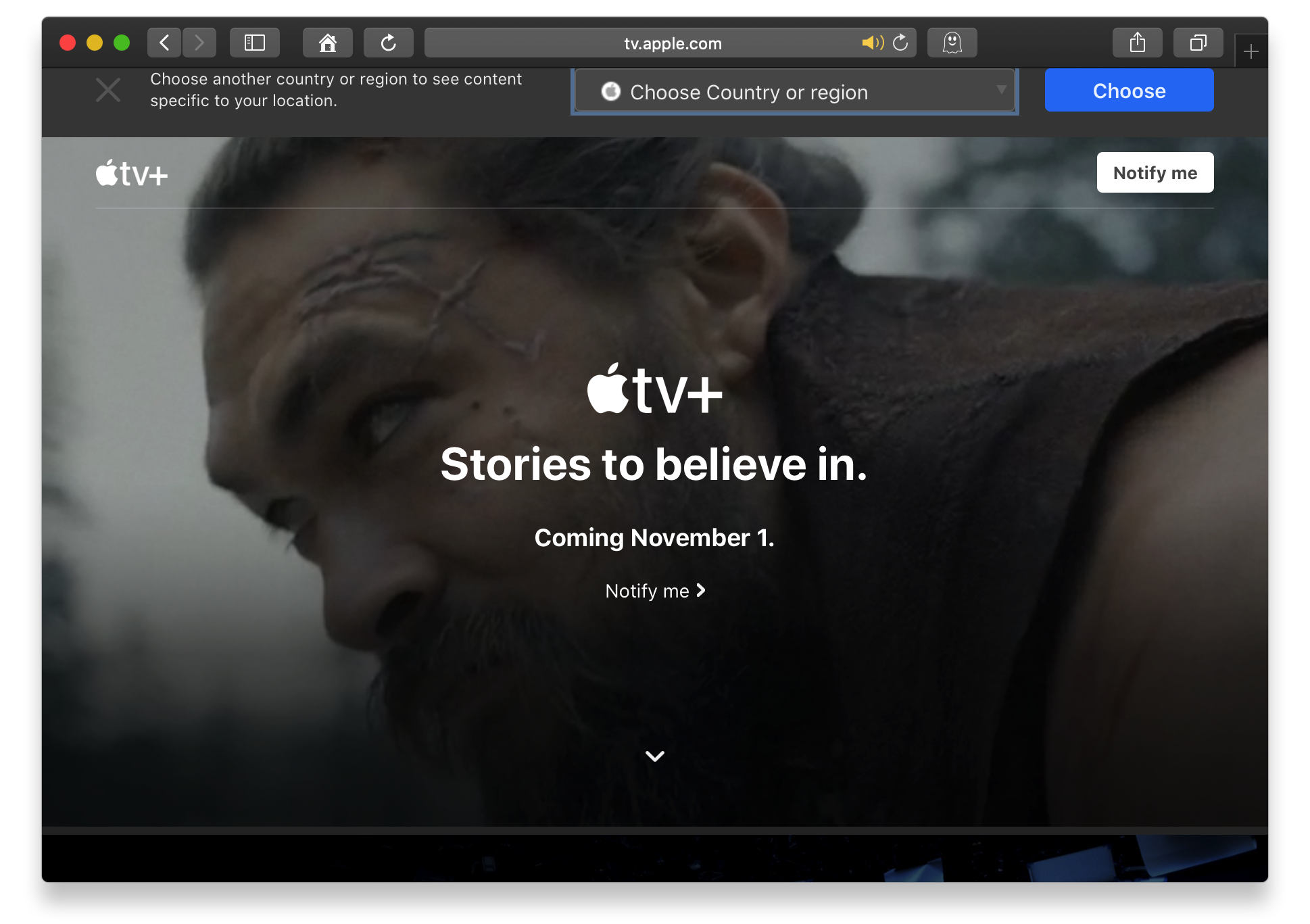Click the Apple TV+ logo in header
The height and width of the screenshot is (924, 1310).
click(x=132, y=174)
